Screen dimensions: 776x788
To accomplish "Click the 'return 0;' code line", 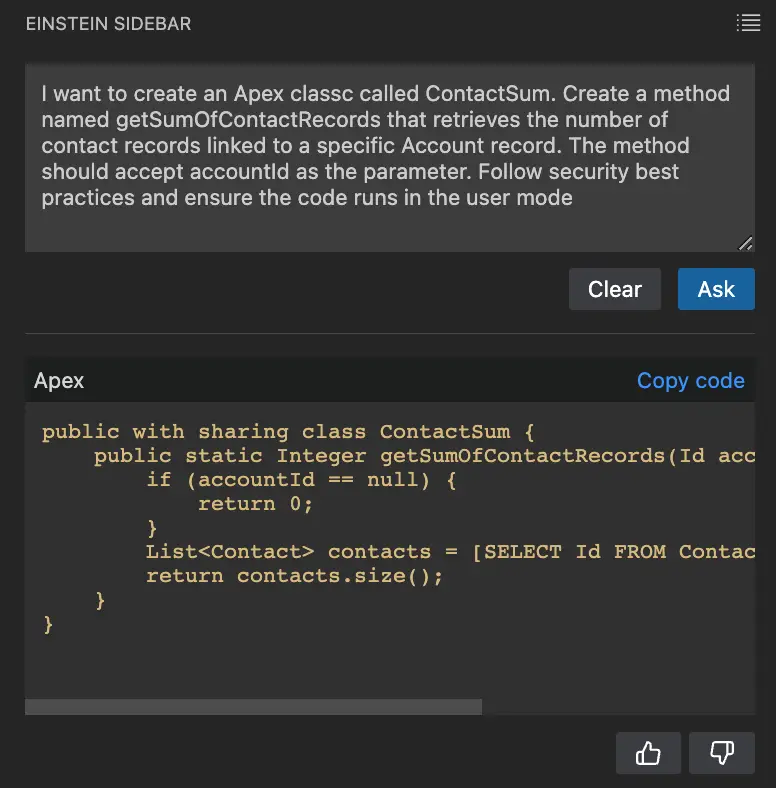I will [255, 504].
